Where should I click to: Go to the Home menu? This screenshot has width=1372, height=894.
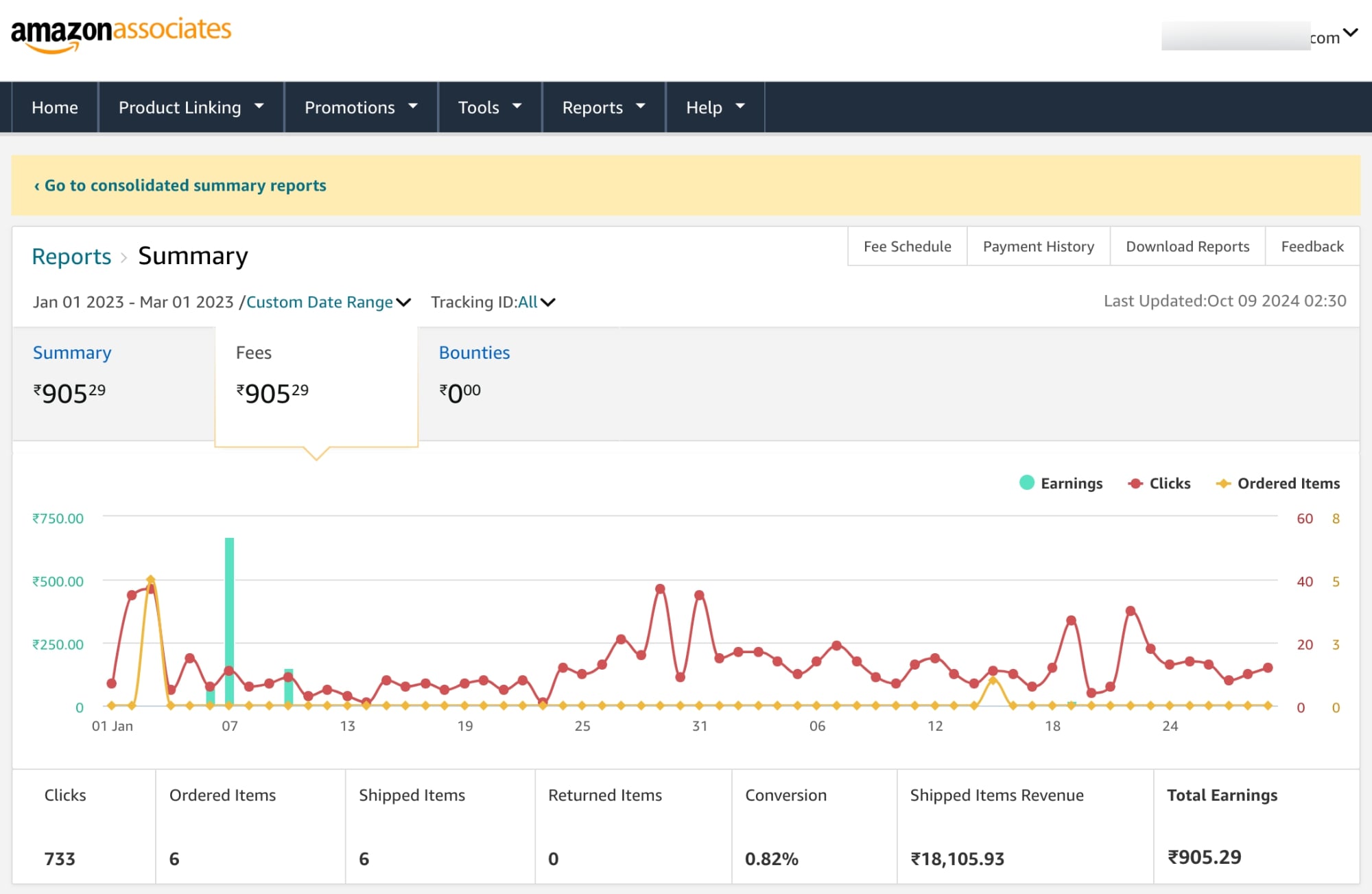(x=55, y=107)
